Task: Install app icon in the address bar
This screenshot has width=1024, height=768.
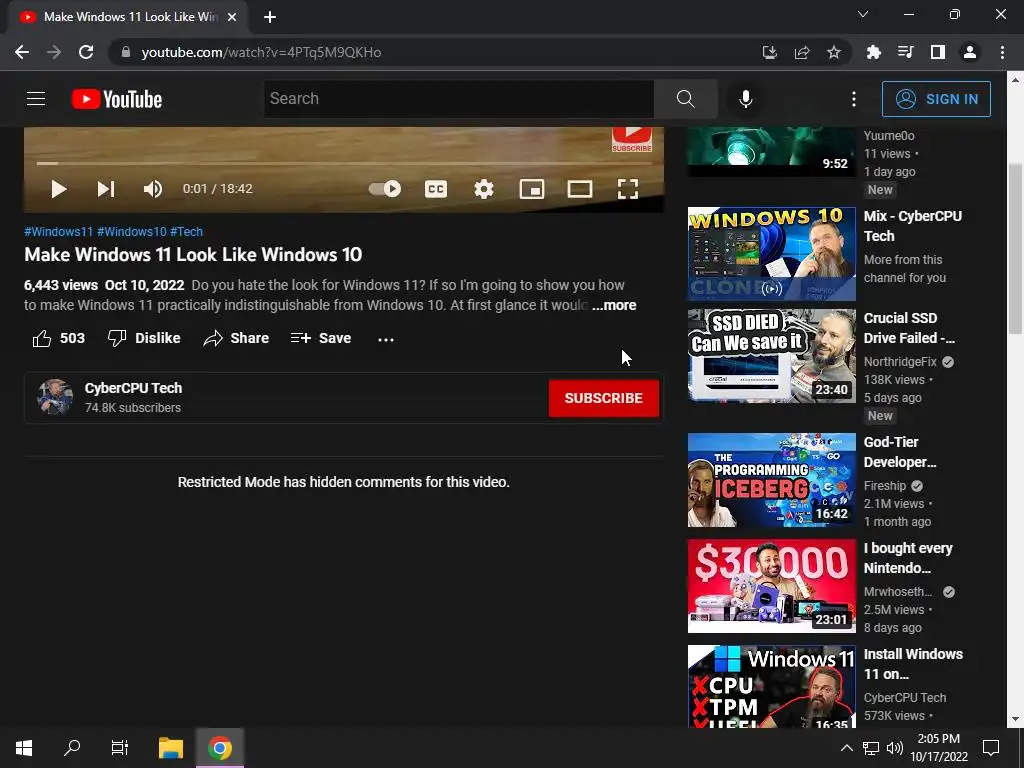Action: (x=769, y=52)
